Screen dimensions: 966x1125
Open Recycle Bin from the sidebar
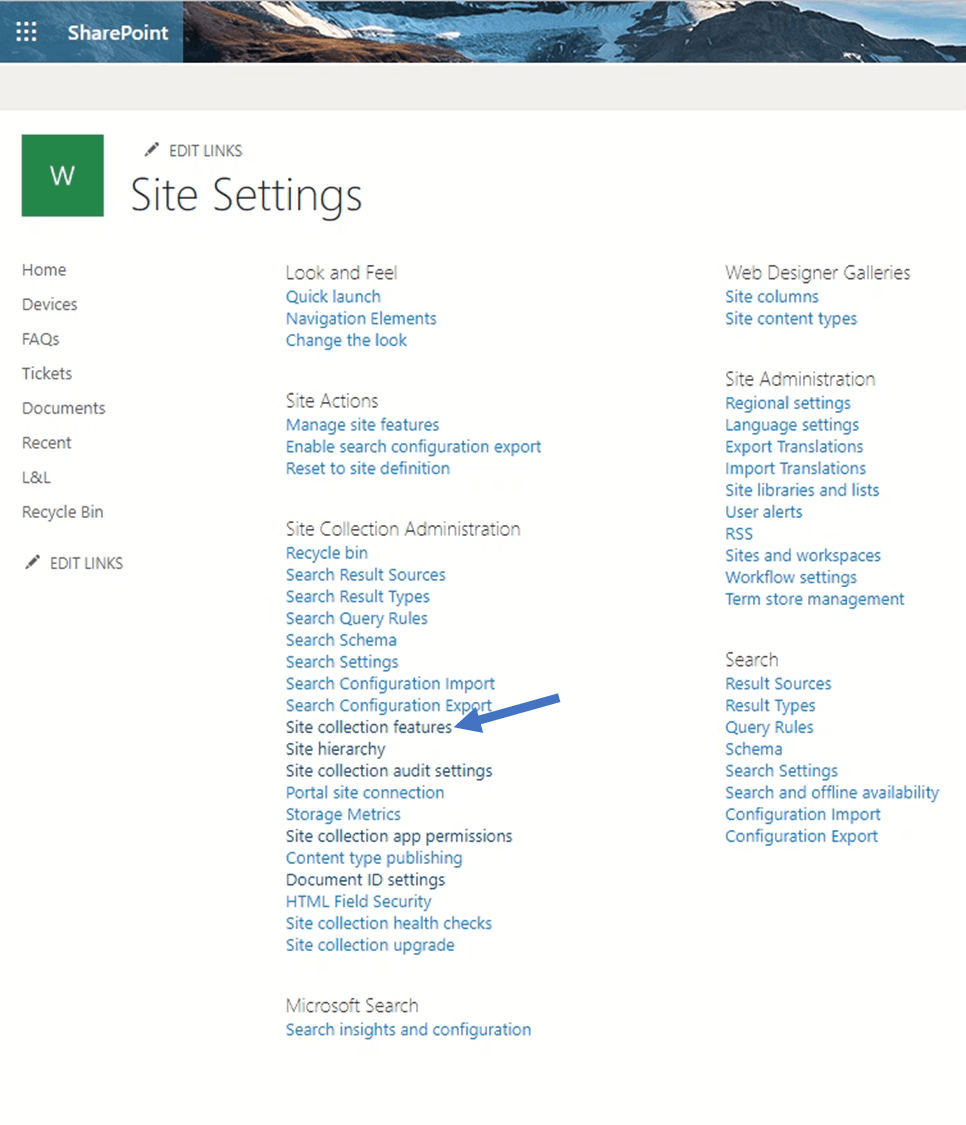click(62, 511)
